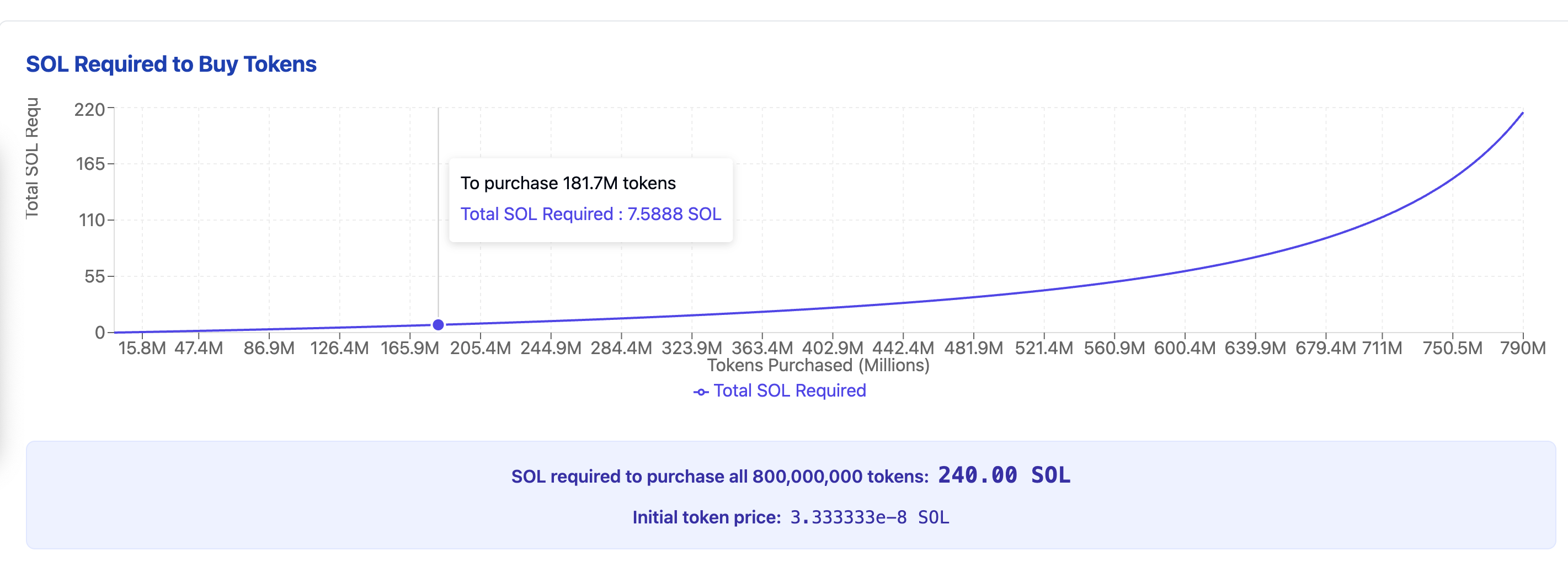The height and width of the screenshot is (567, 1568).
Task: Click the 240.00 SOL total value
Action: [x=1003, y=474]
